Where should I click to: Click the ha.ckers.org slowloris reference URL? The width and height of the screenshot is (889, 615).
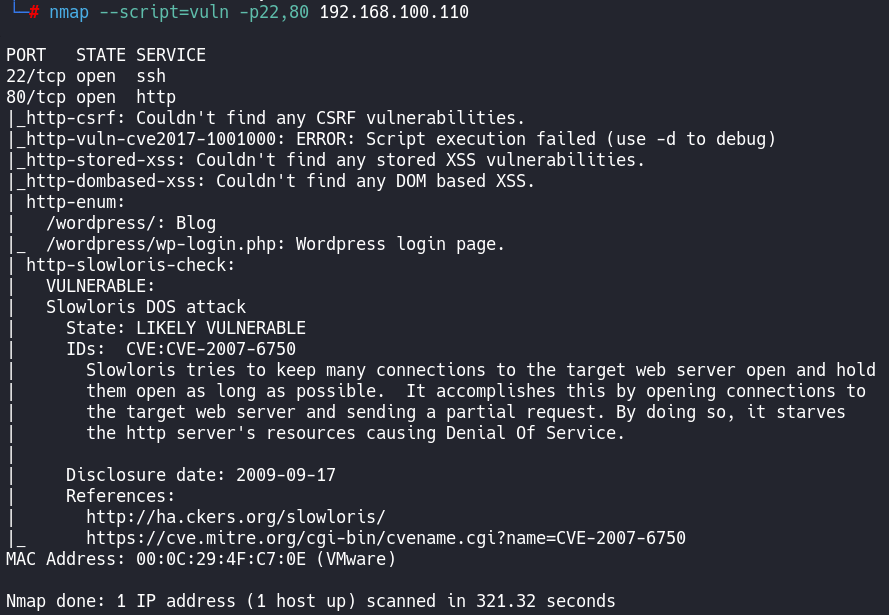click(x=235, y=517)
